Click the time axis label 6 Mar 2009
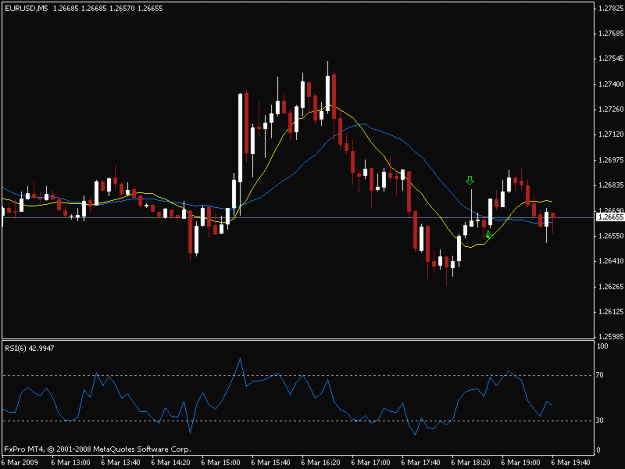This screenshot has height=469, width=625. 20,463
